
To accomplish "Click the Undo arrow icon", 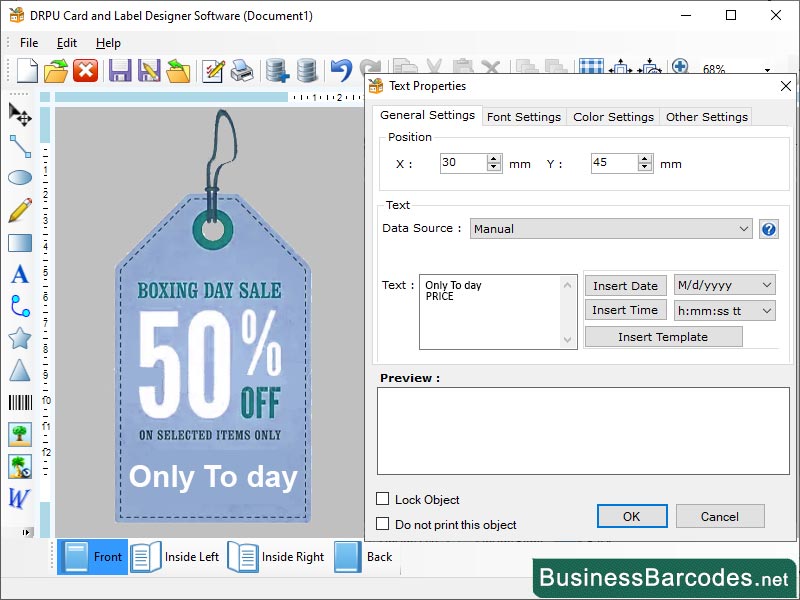I will 340,70.
